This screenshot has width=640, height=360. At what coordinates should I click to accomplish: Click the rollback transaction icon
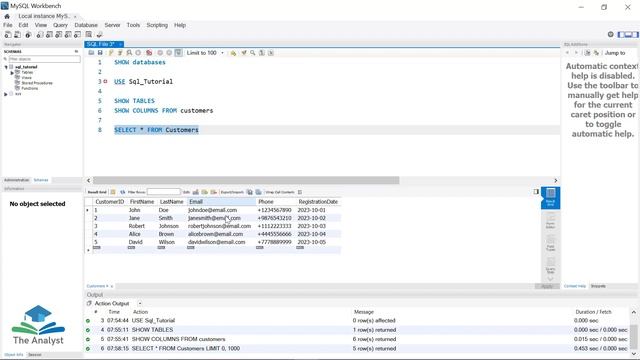pyautogui.click(x=169, y=53)
